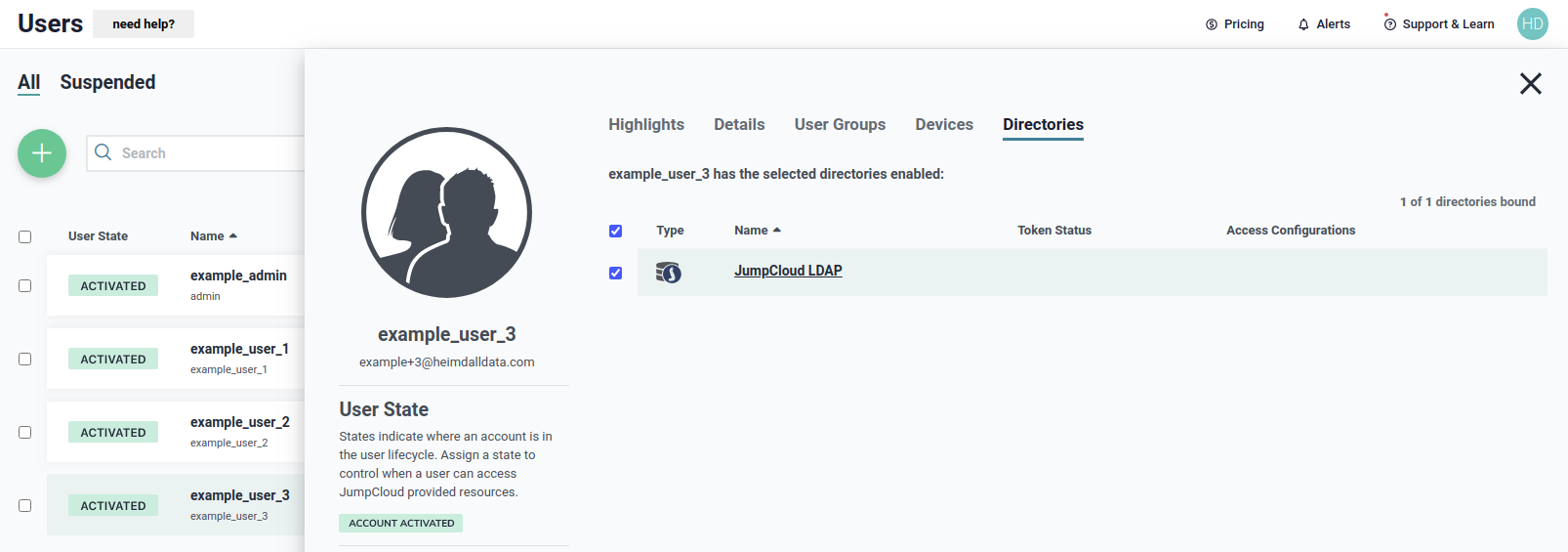1568x552 pixels.
Task: Select the example_admin user checkbox
Action: click(25, 286)
